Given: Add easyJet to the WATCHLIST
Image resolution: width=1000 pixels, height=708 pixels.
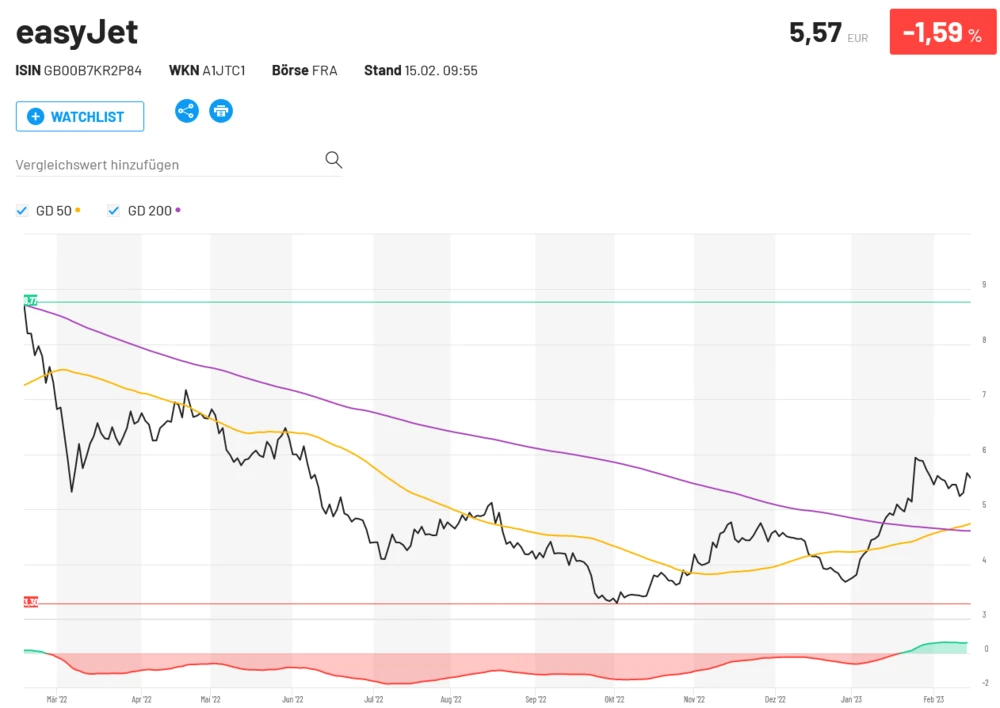Looking at the screenshot, I should 80,117.
